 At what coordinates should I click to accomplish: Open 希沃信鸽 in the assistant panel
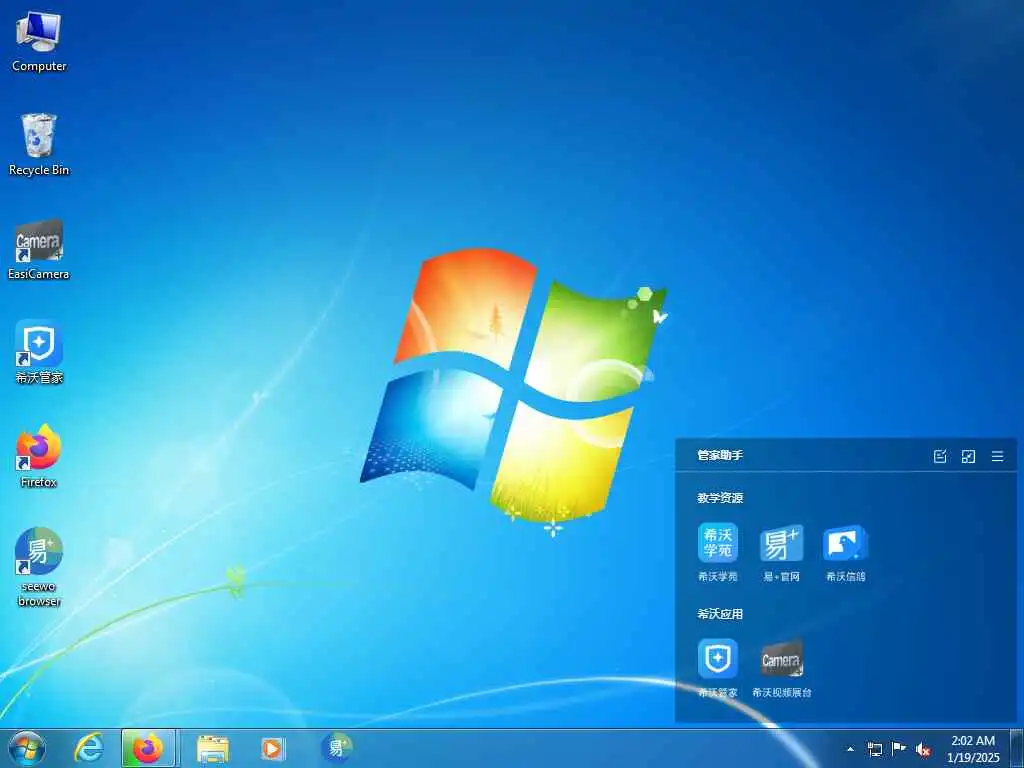point(845,552)
